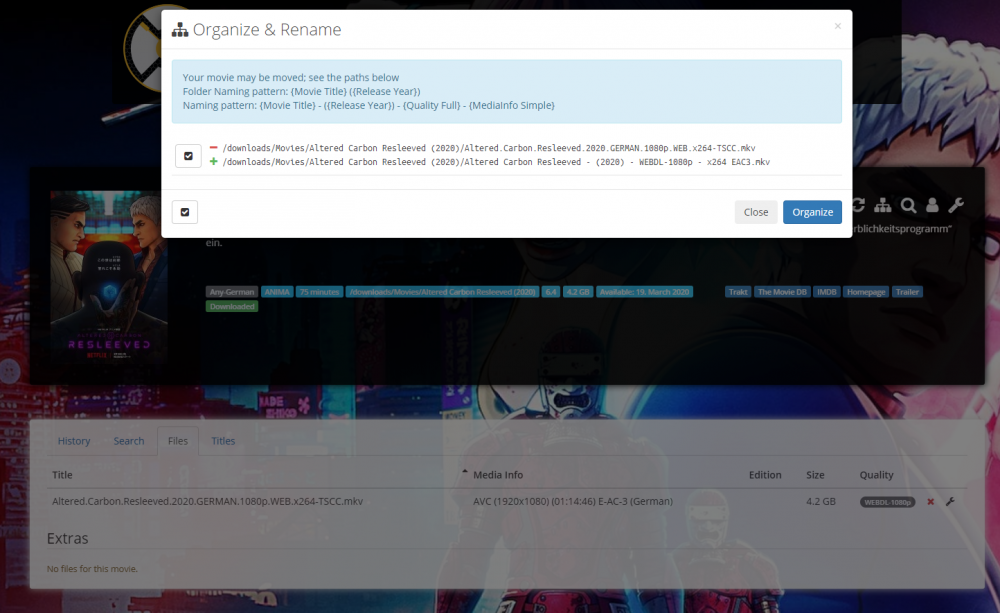Viewport: 1000px width, 613px height.
Task: Open the History tab
Action: (x=74, y=441)
